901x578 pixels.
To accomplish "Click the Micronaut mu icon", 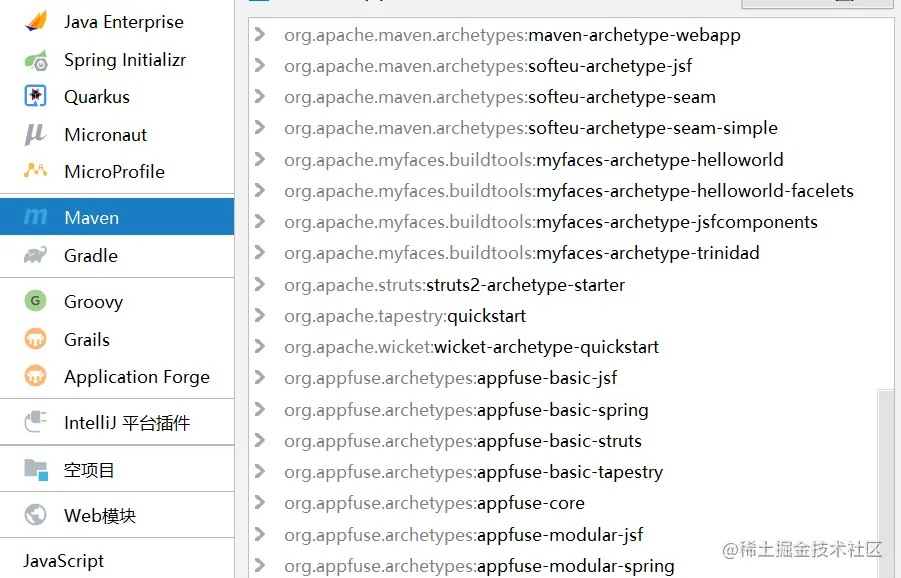I will (x=35, y=134).
